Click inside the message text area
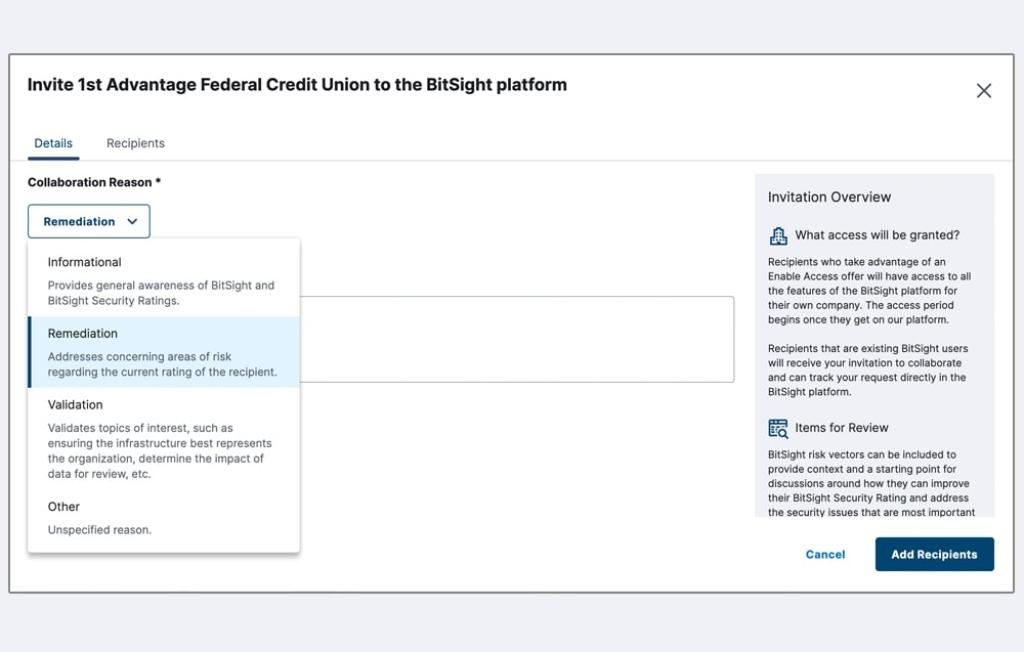 click(520, 340)
